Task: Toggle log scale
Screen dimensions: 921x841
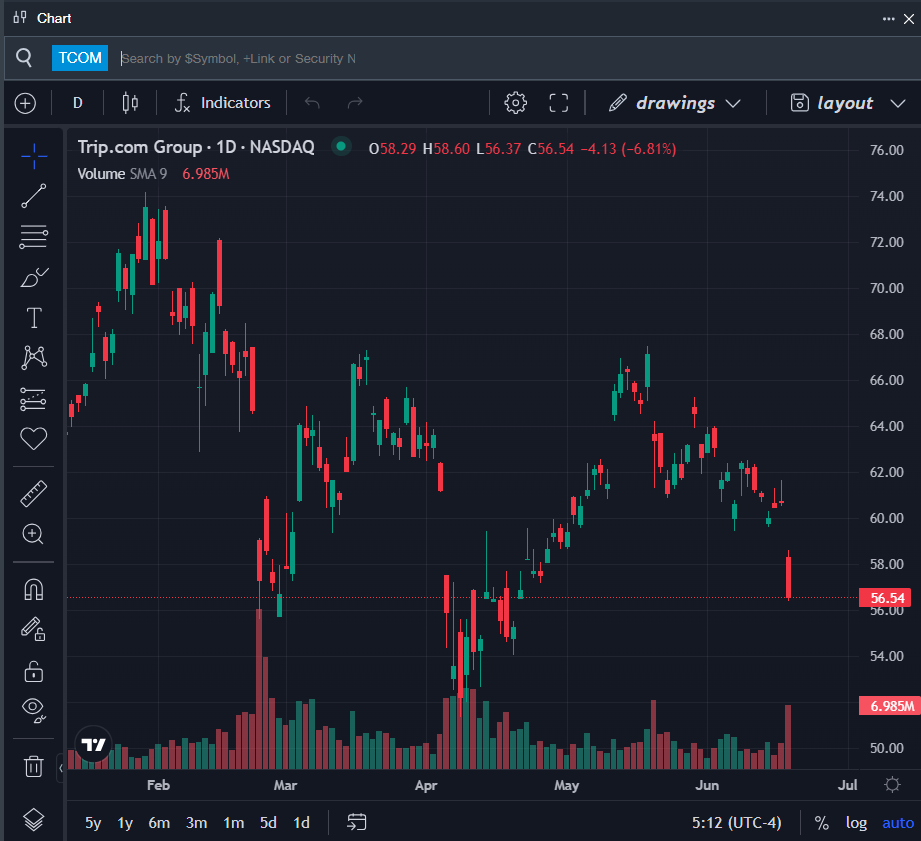Action: (x=856, y=823)
